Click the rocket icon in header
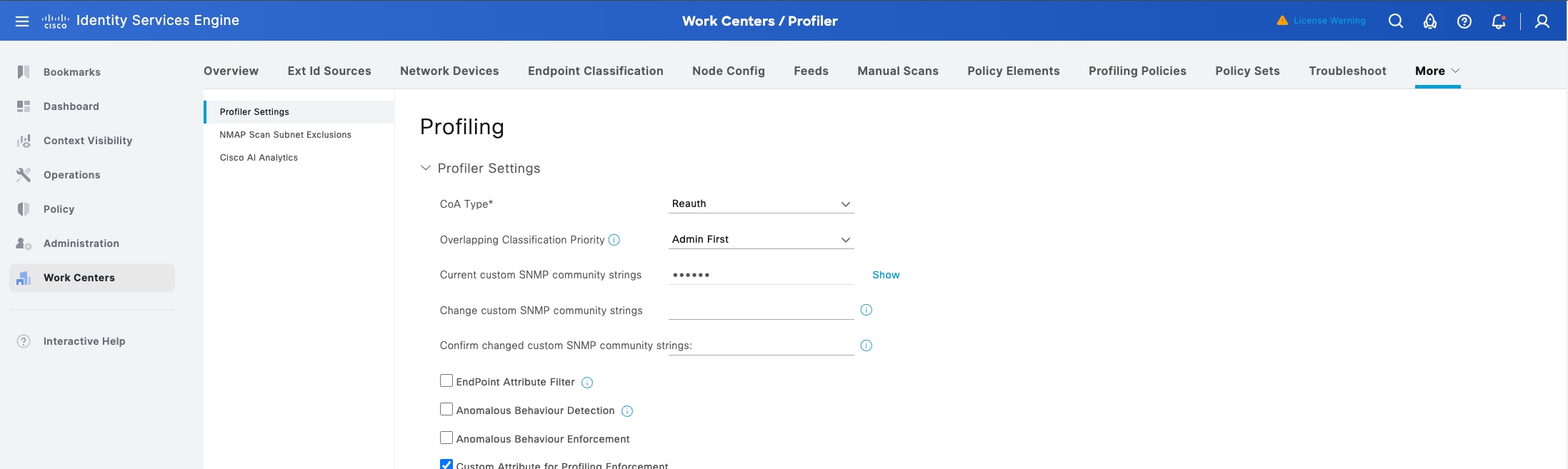 point(1429,21)
